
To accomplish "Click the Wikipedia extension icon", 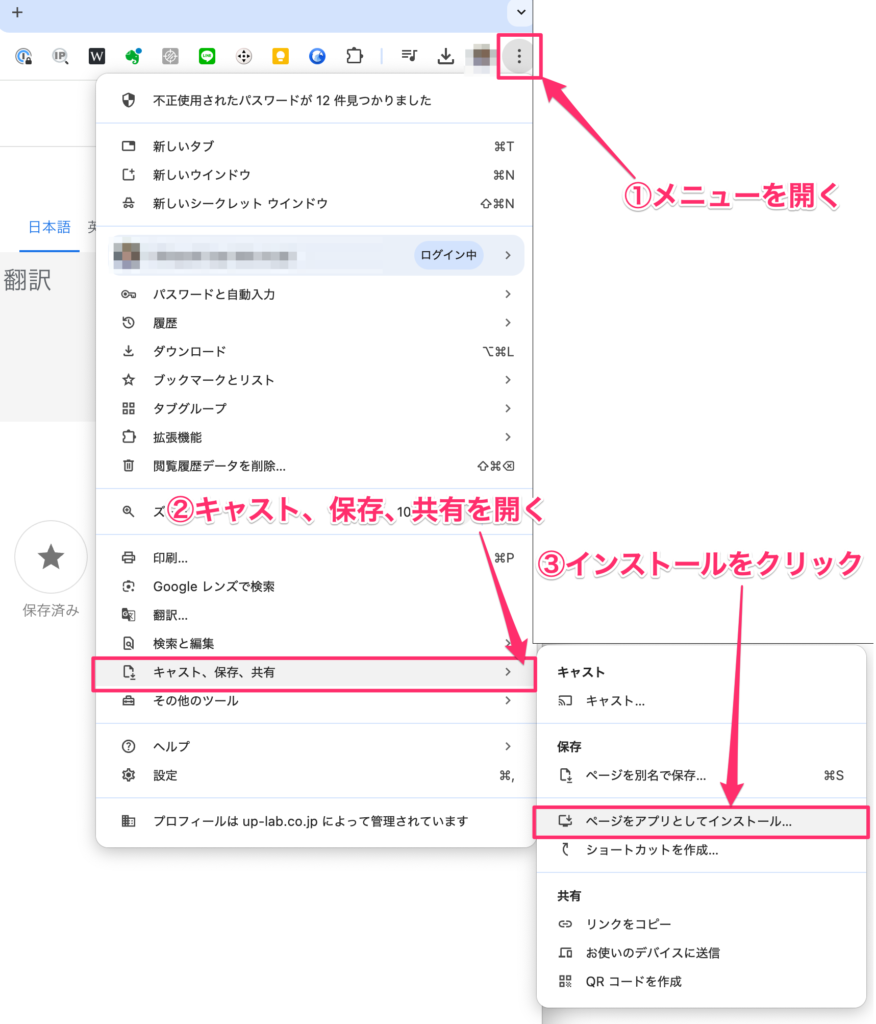I will (x=97, y=56).
